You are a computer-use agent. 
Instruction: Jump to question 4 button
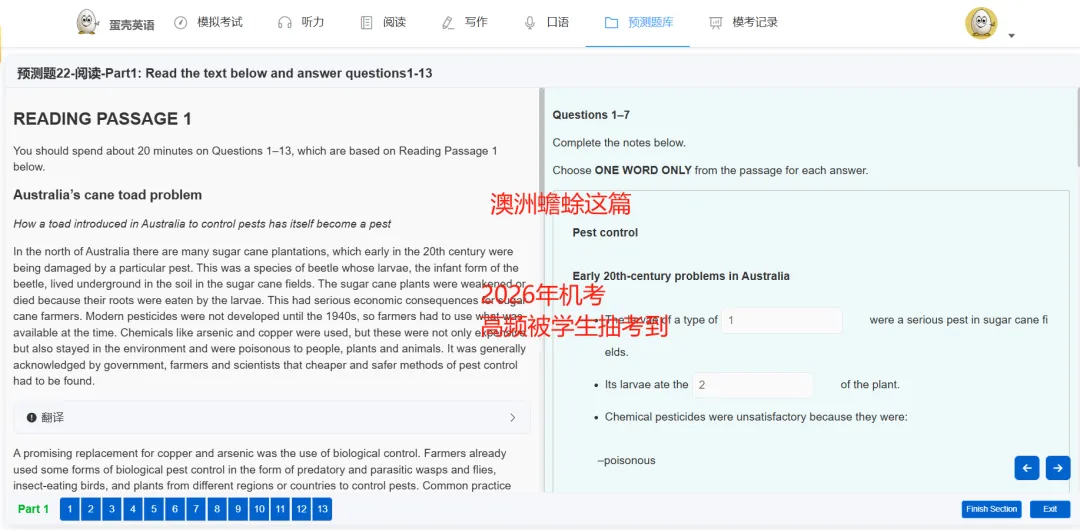coord(132,509)
